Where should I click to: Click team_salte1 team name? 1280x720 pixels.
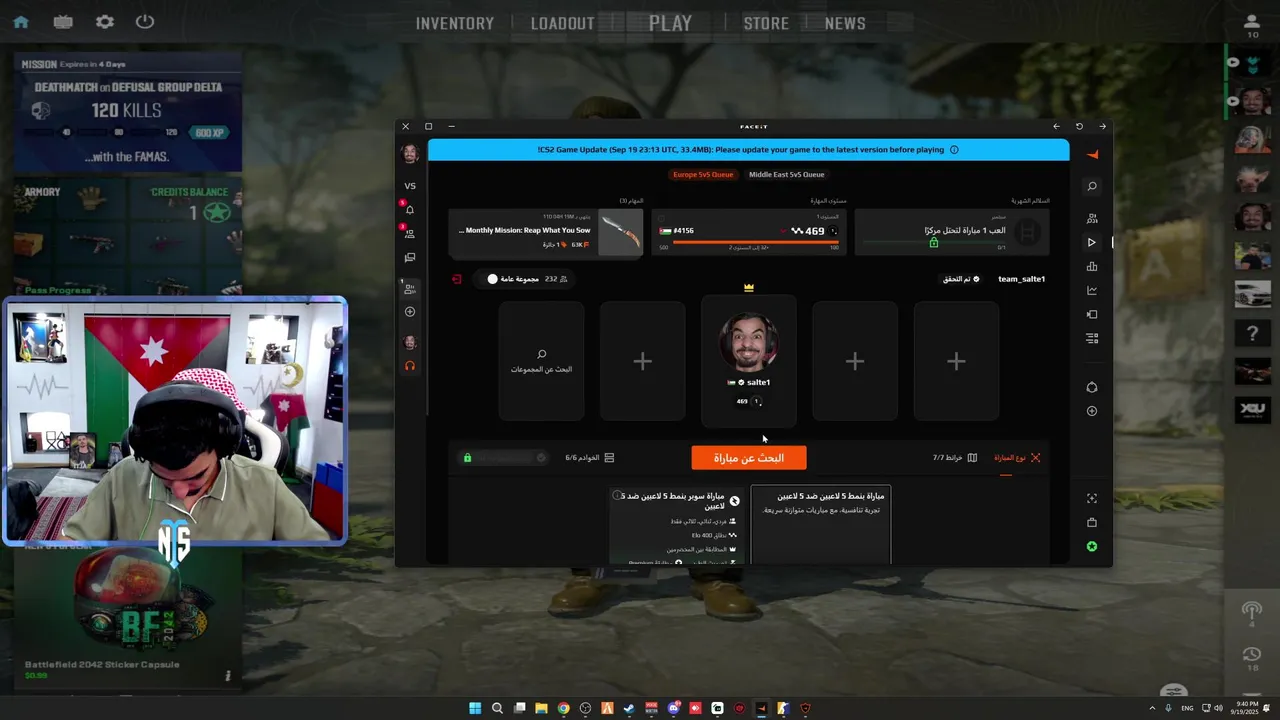1021,279
